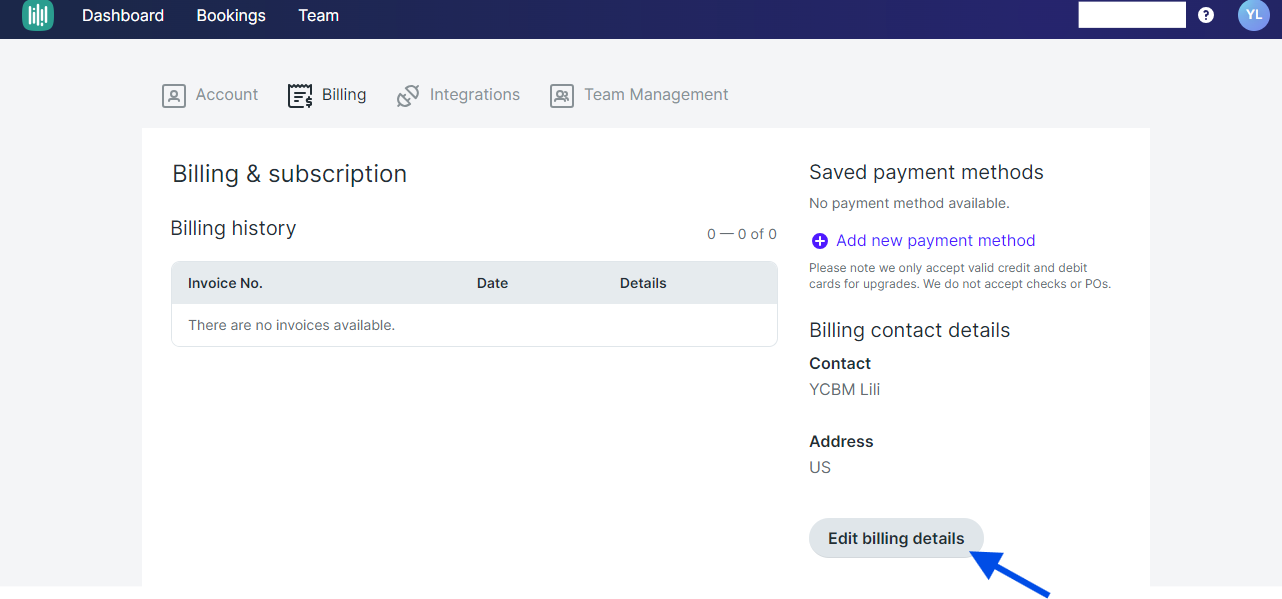Screen dimensions: 1282x599
Task: Click Add new payment method link
Action: pyautogui.click(x=936, y=241)
